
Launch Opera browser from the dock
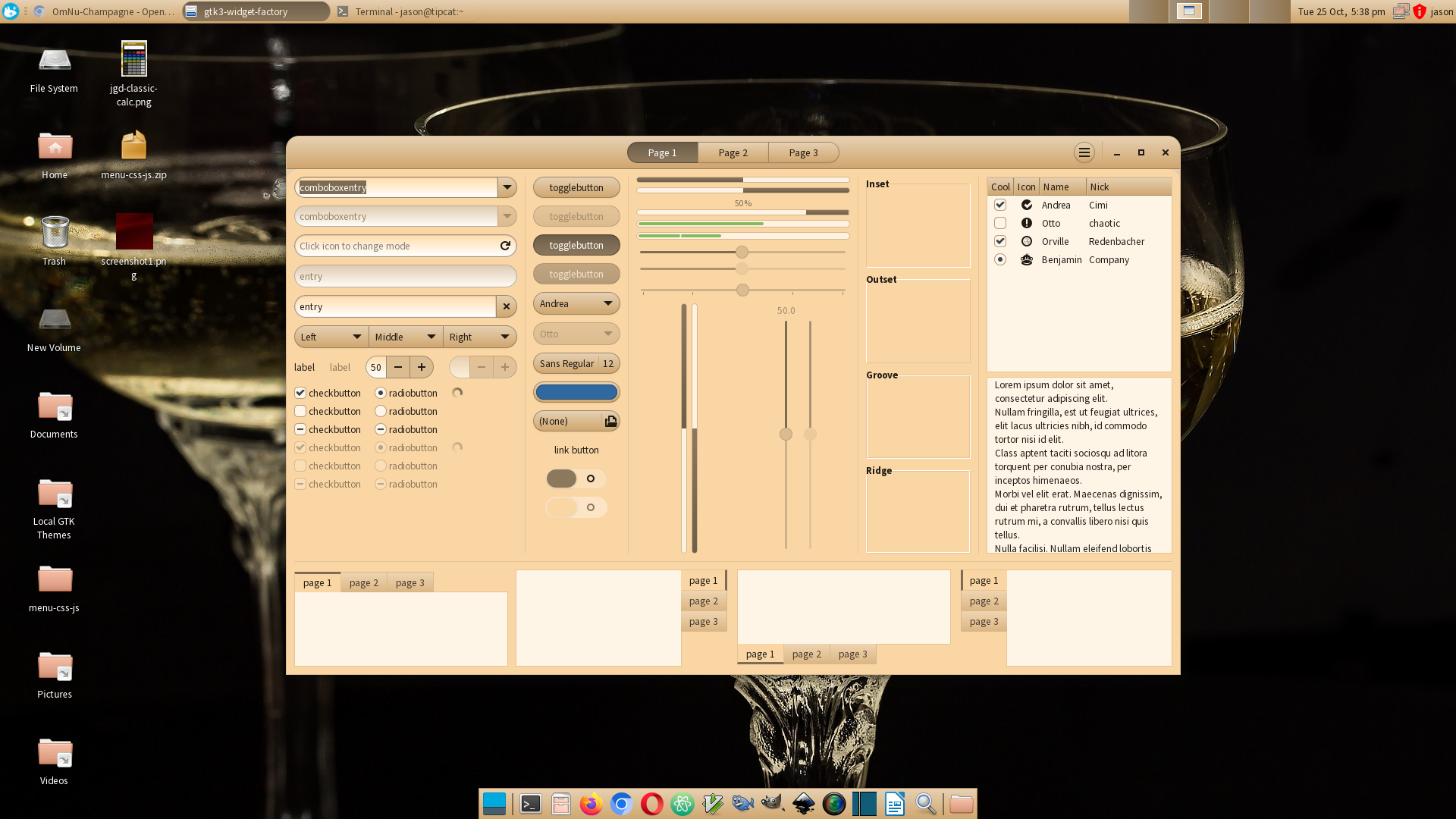[x=652, y=804]
